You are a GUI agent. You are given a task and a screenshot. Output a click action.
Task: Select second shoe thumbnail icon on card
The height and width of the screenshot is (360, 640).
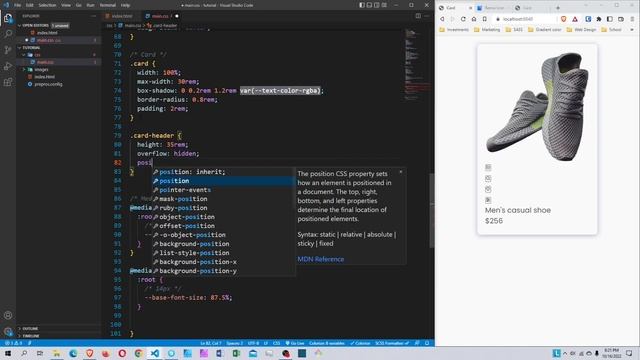click(488, 178)
